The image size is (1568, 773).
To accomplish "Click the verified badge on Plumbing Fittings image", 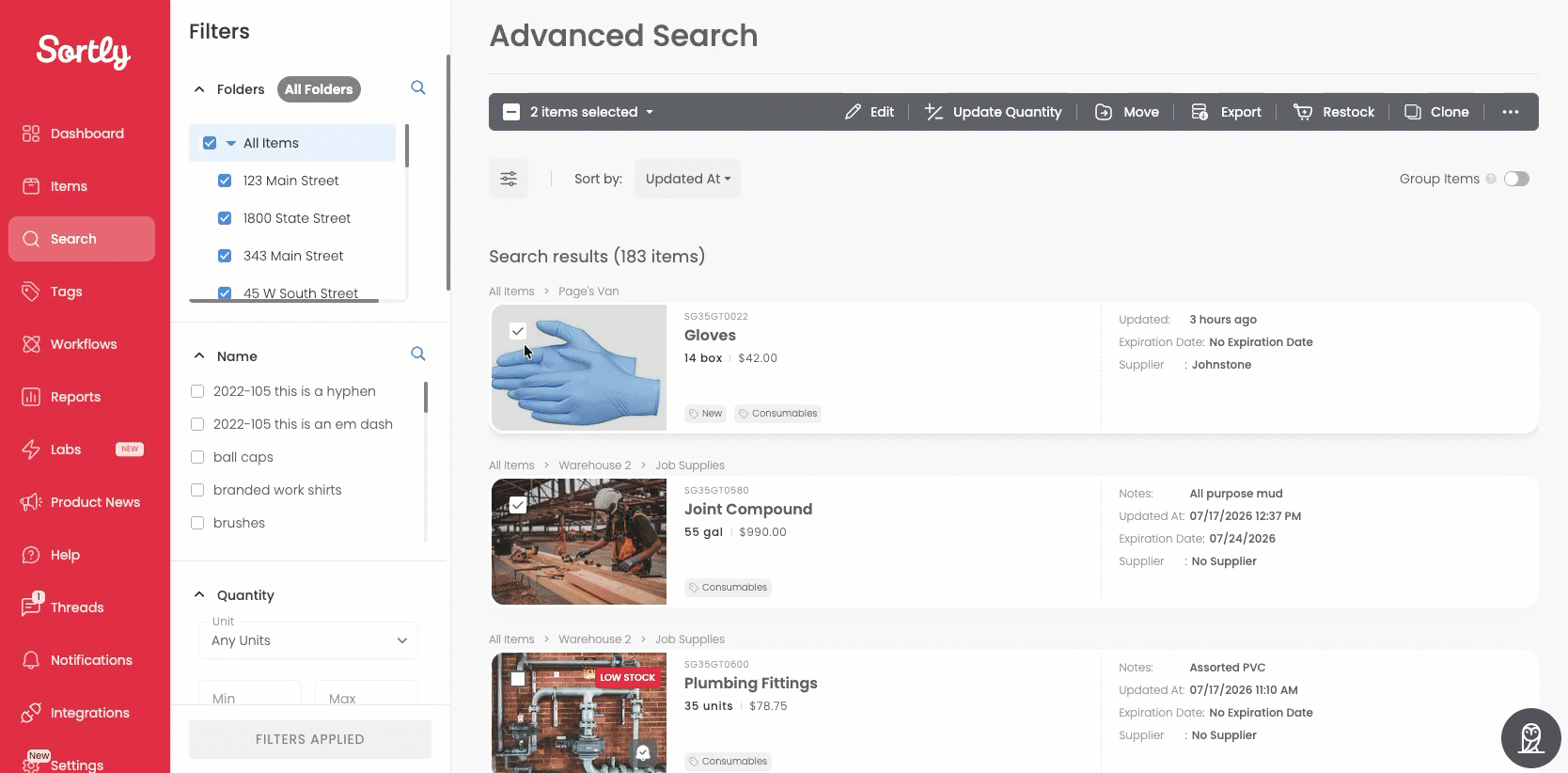I will tap(643, 752).
